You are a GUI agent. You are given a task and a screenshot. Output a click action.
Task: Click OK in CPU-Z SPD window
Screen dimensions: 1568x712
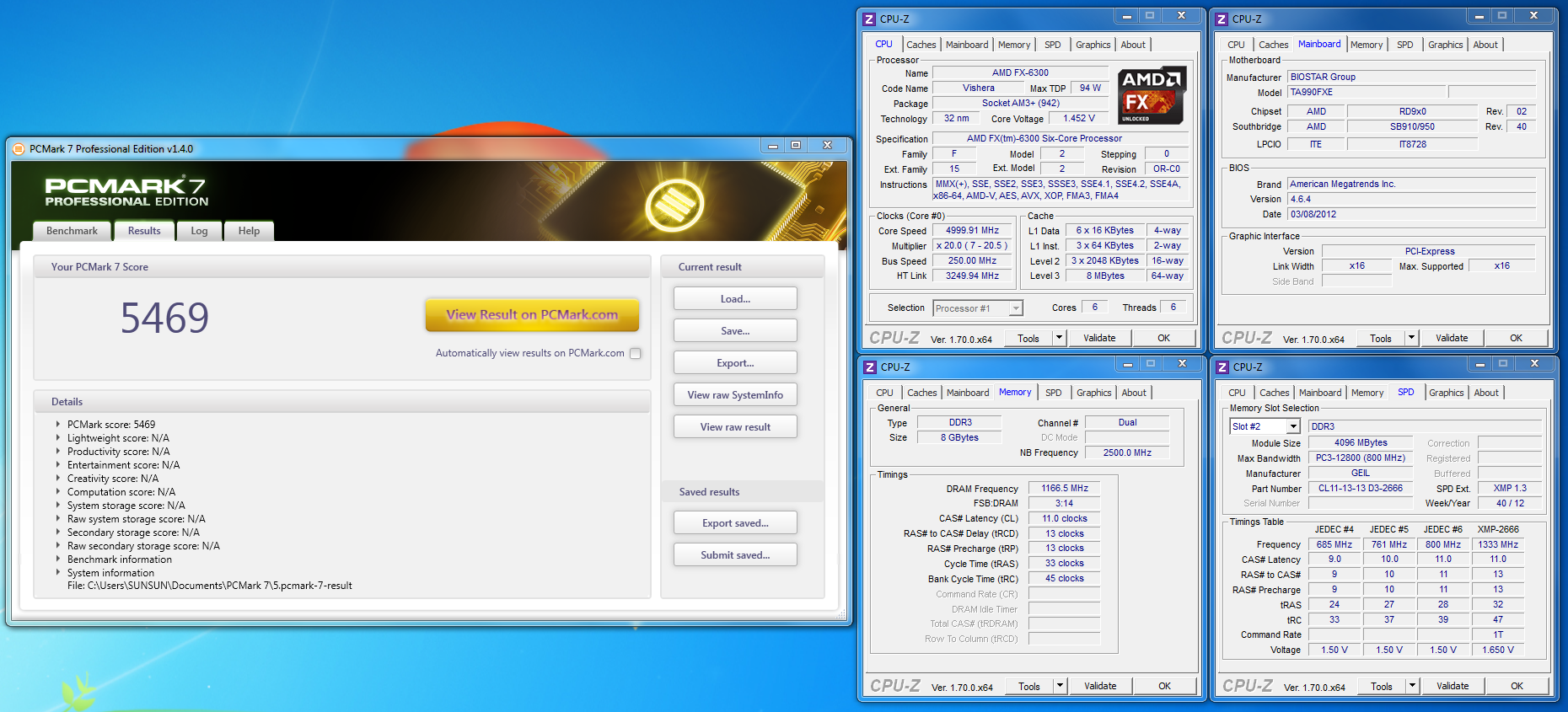coord(1517,686)
